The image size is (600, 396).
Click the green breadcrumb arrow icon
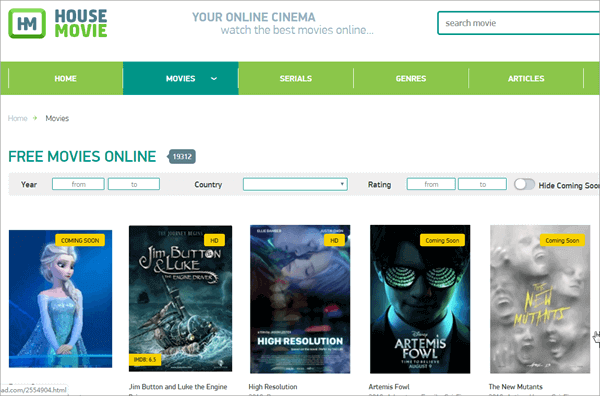coord(35,118)
